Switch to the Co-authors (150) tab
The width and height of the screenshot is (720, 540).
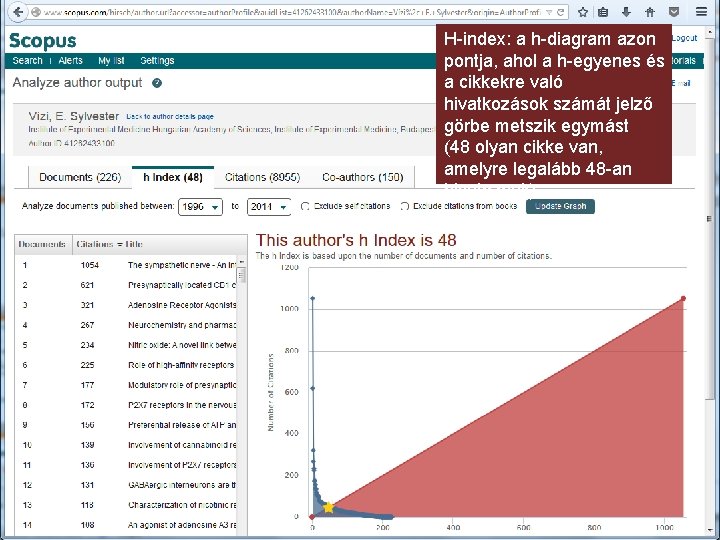pyautogui.click(x=363, y=177)
